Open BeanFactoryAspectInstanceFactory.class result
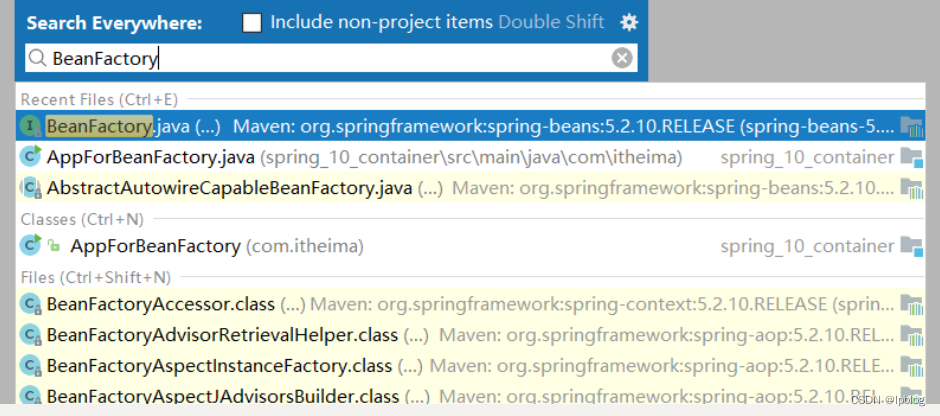The image size is (940, 416). (470, 365)
